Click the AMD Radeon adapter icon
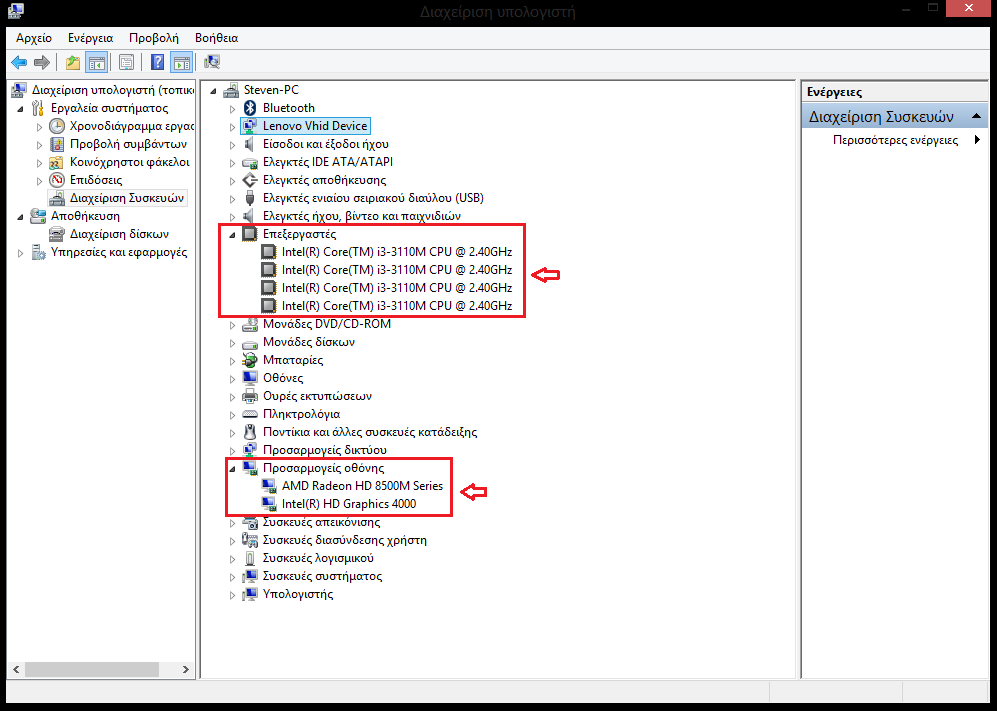Screen dimensions: 997x711 269,486
